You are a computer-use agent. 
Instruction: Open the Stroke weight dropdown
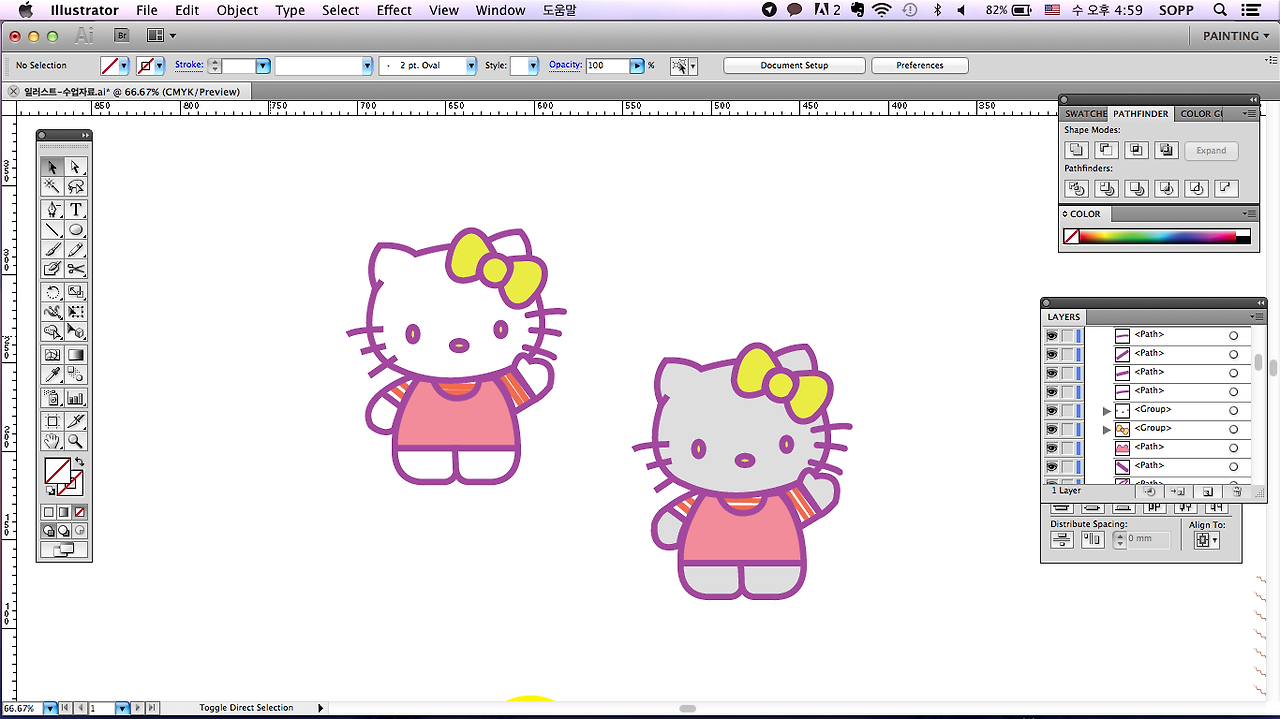[x=263, y=65]
